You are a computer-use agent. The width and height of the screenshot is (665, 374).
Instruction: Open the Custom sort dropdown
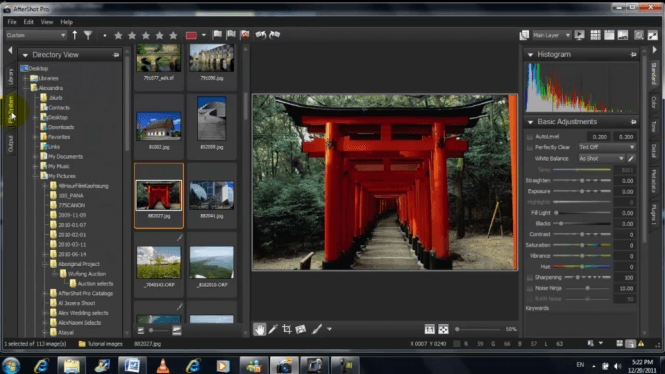click(x=36, y=35)
